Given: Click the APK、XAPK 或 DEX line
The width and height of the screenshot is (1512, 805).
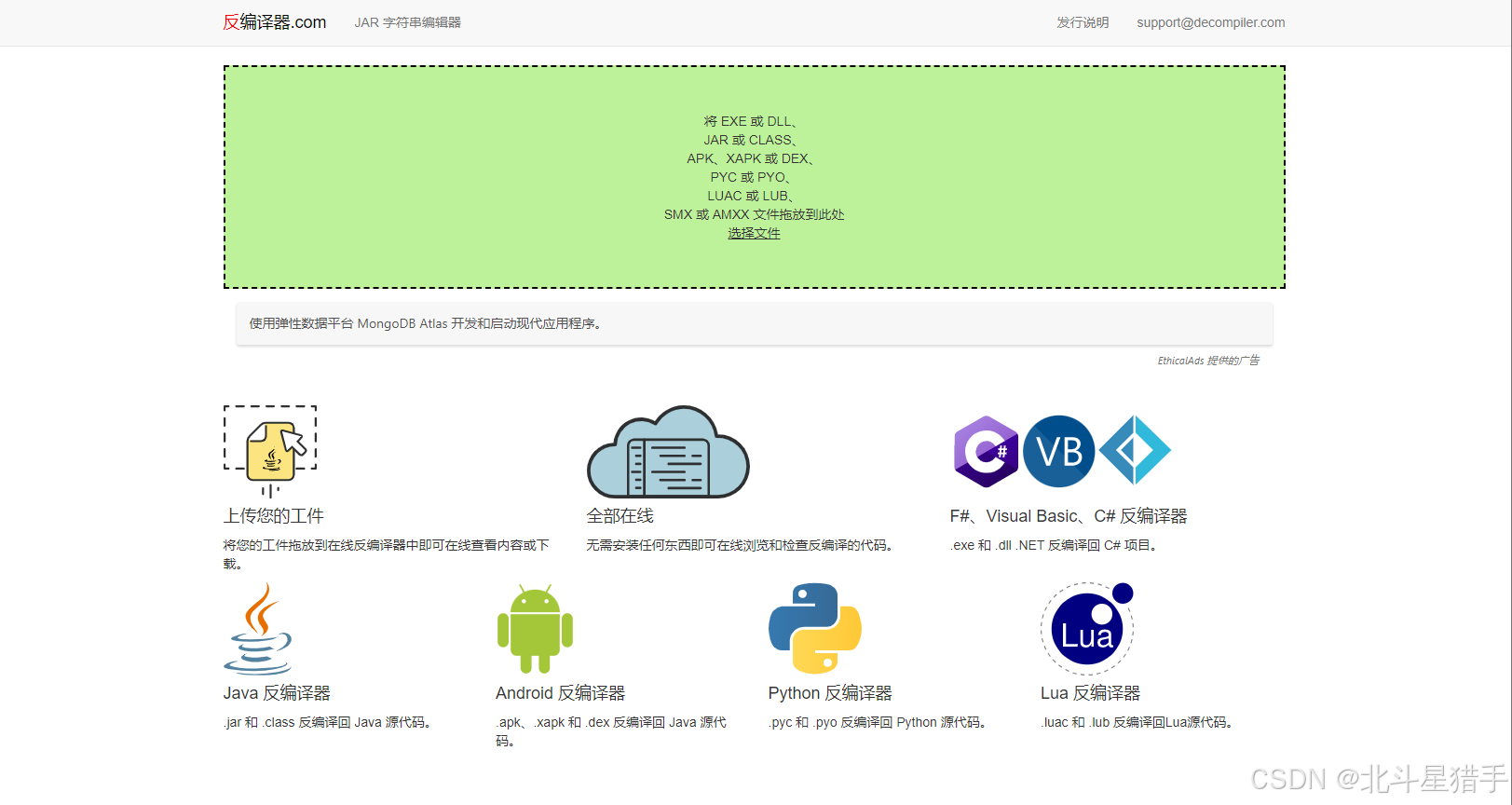Looking at the screenshot, I should point(751,158).
